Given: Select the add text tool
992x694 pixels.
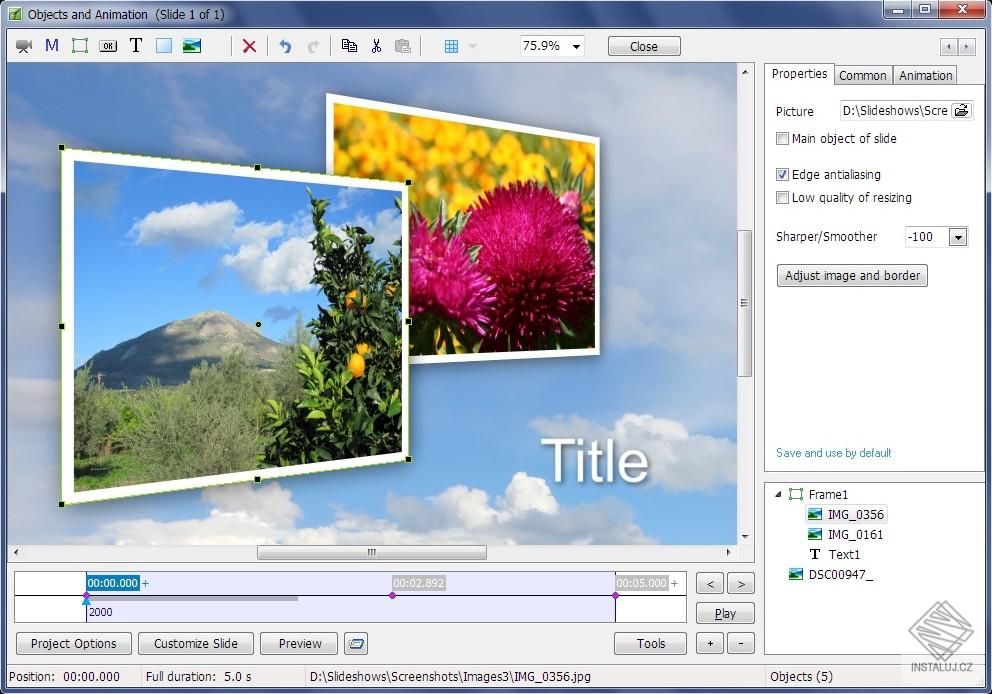Looking at the screenshot, I should click(136, 45).
